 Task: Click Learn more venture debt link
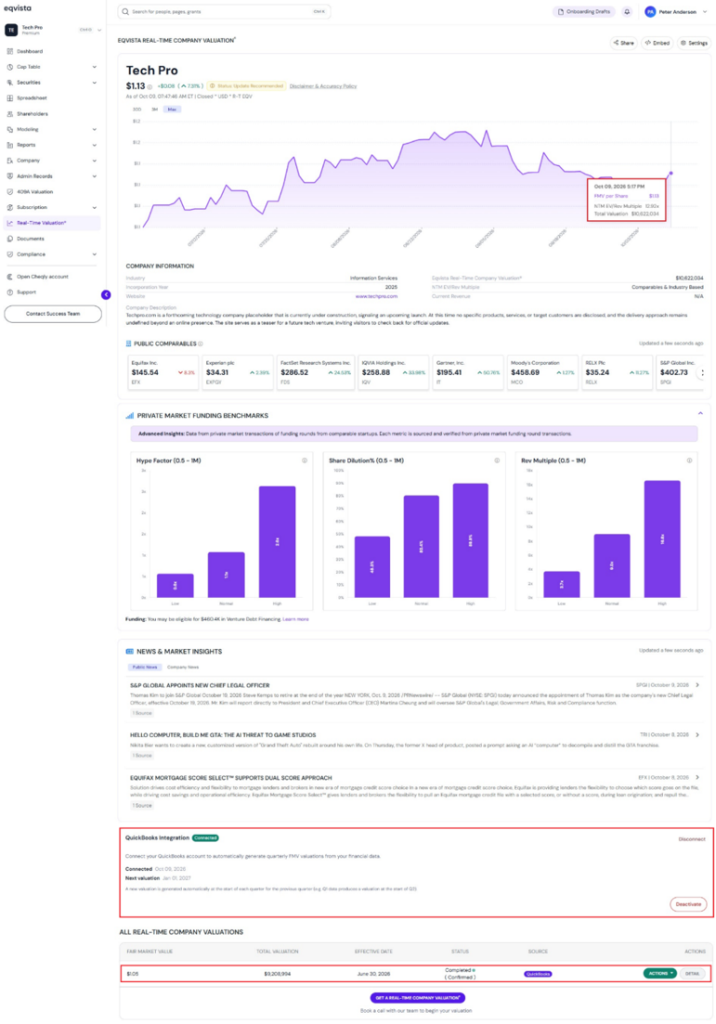click(x=295, y=619)
